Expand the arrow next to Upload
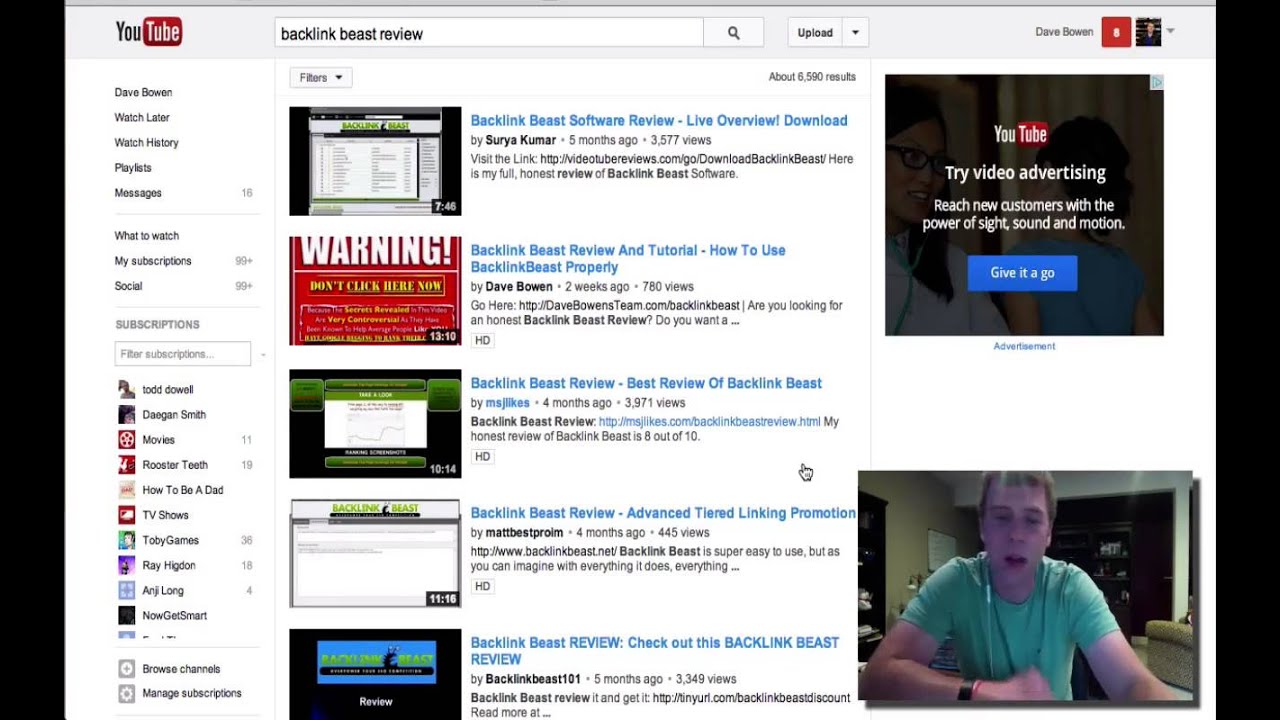This screenshot has width=1280, height=720. [x=855, y=33]
